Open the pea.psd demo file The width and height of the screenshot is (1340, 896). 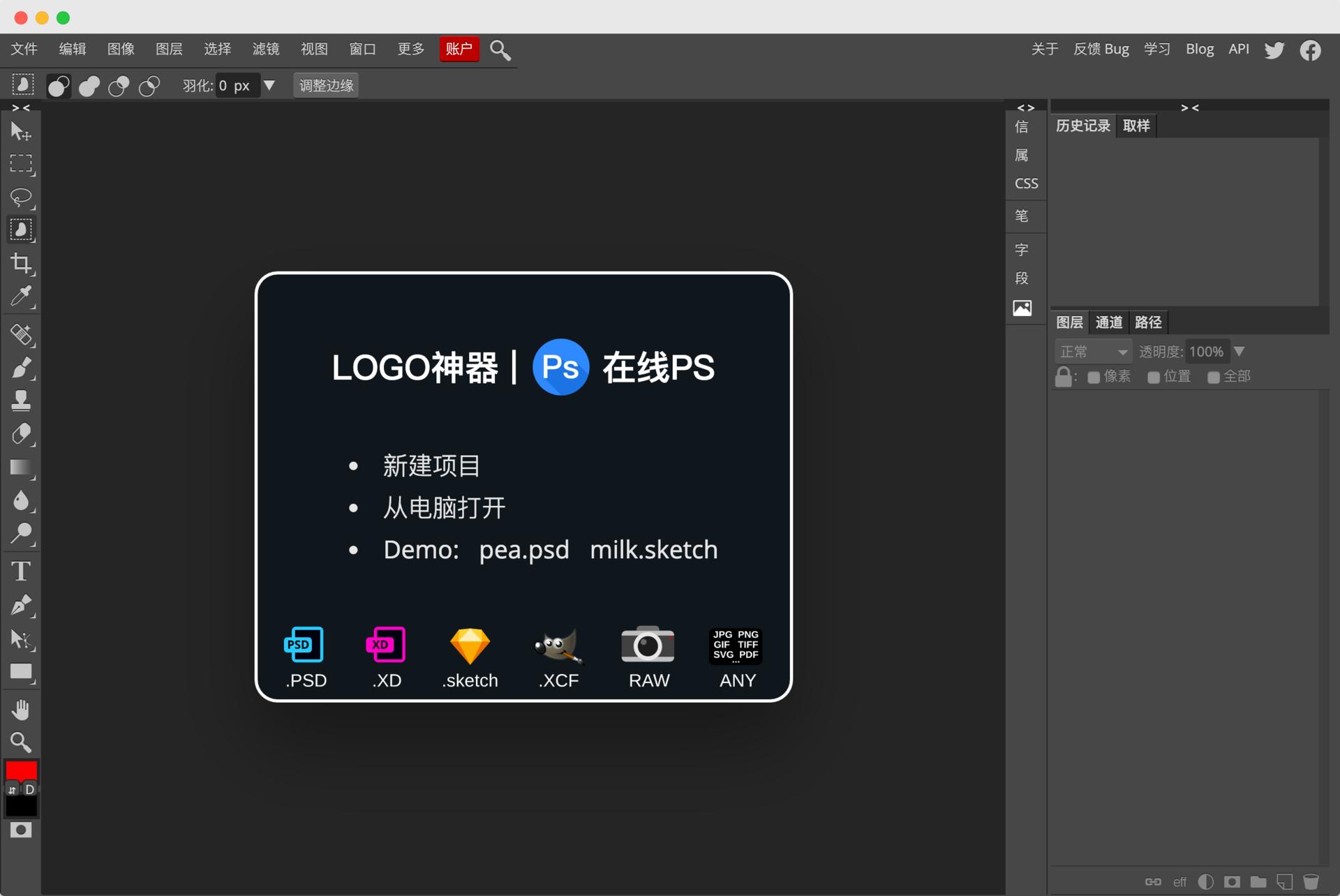coord(523,549)
